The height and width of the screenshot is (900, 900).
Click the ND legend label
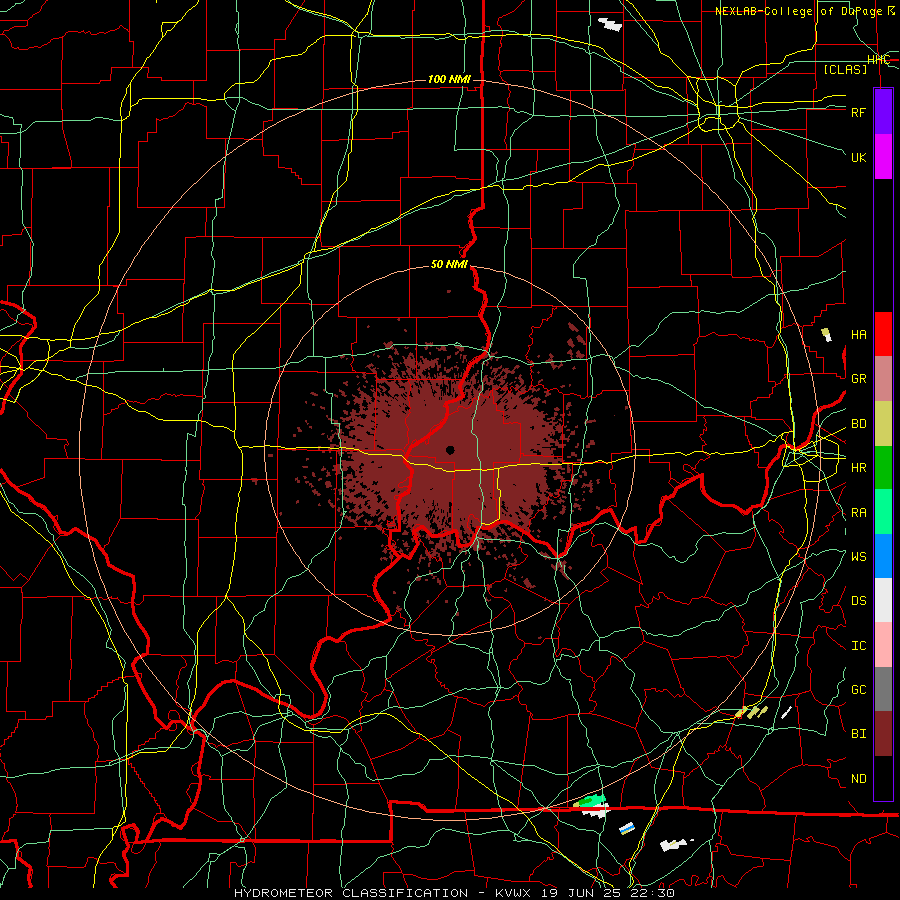(x=858, y=779)
